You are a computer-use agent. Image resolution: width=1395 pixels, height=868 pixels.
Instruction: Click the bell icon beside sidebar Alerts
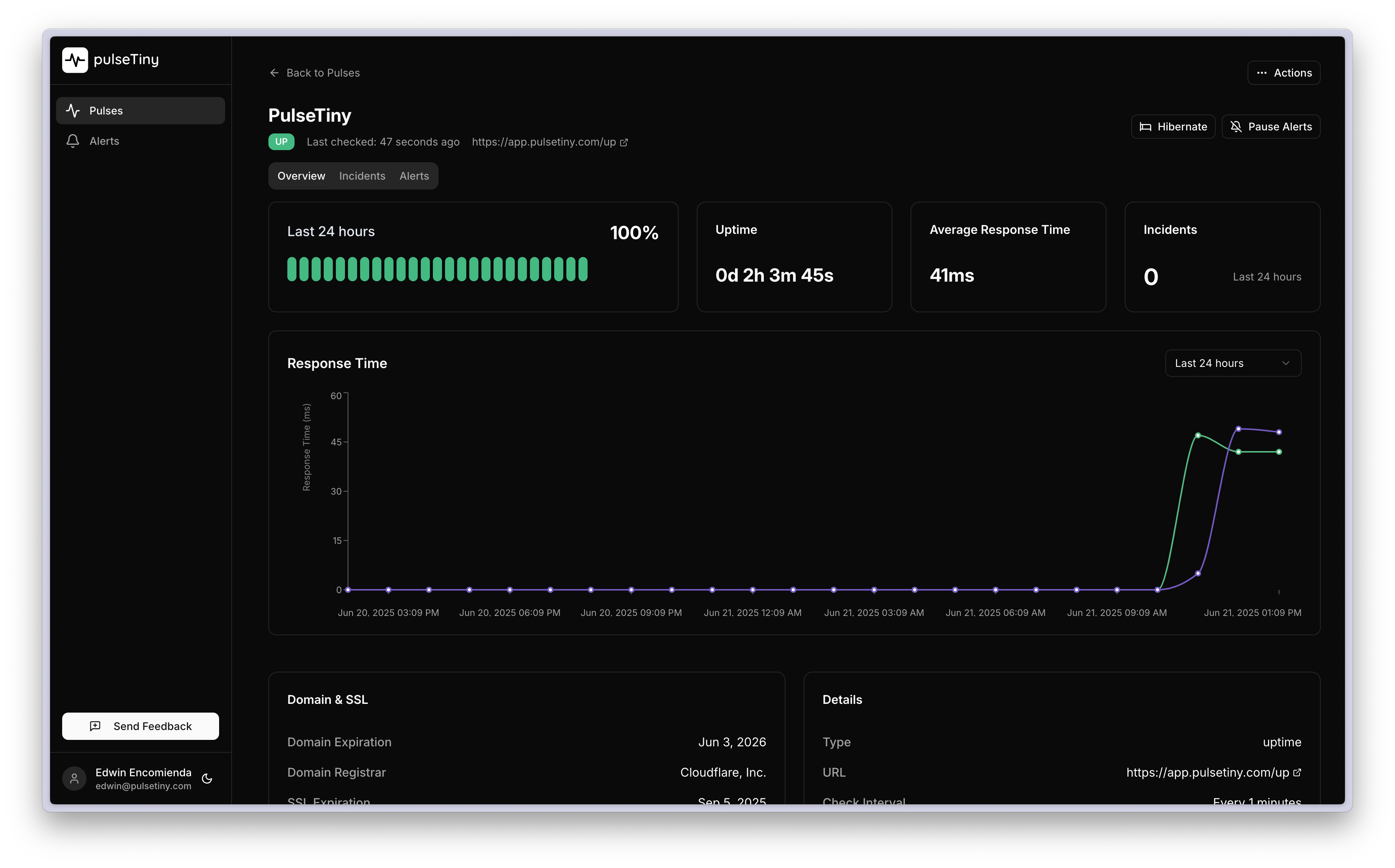coord(73,141)
